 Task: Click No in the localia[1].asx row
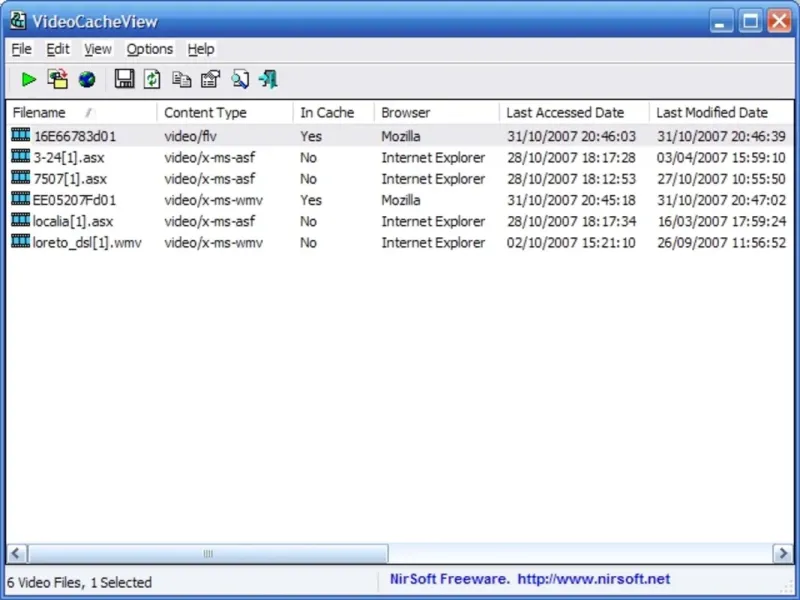pyautogui.click(x=308, y=221)
